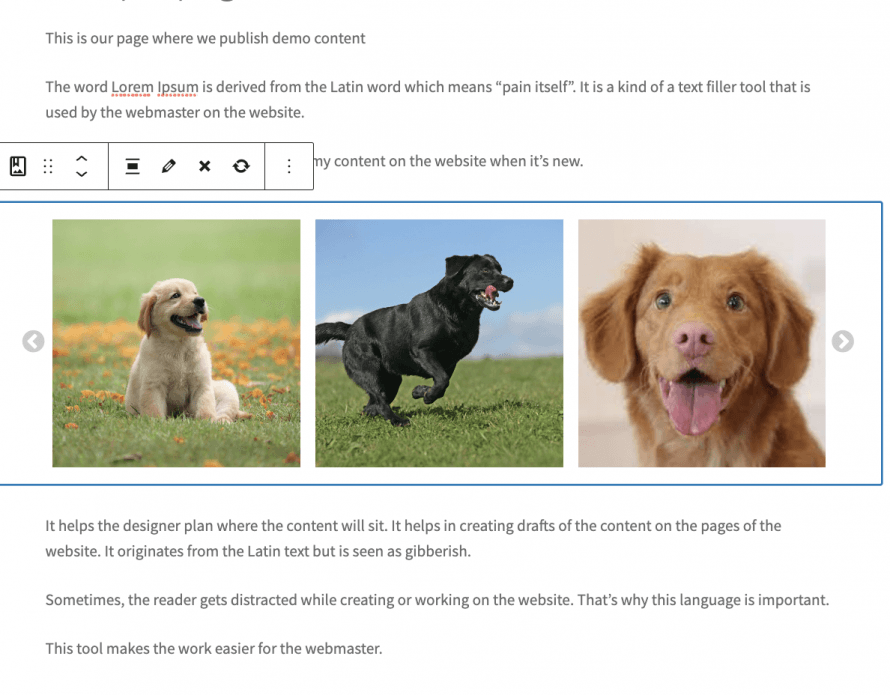This screenshot has height=695, width=890.
Task: Advance carousel with the right arrow
Action: pyautogui.click(x=843, y=341)
